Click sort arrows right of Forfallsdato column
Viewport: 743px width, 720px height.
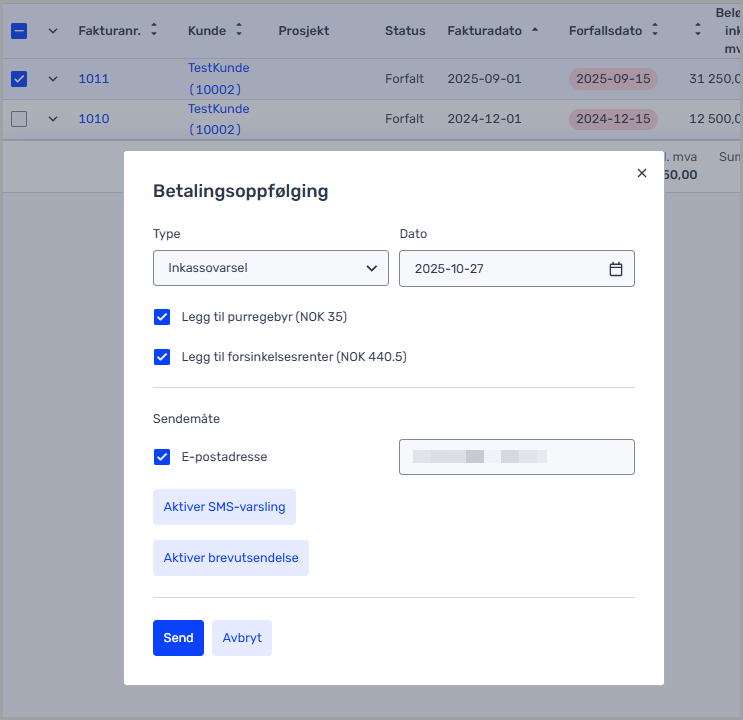click(x=698, y=30)
